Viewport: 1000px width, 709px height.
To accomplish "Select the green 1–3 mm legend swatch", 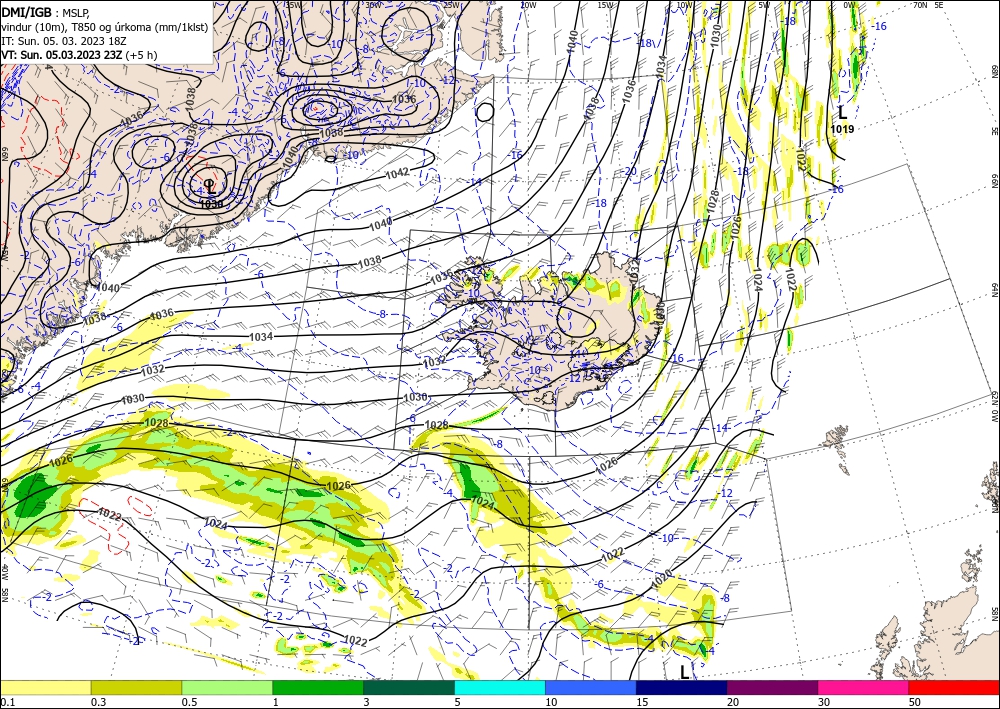I will click(318, 687).
